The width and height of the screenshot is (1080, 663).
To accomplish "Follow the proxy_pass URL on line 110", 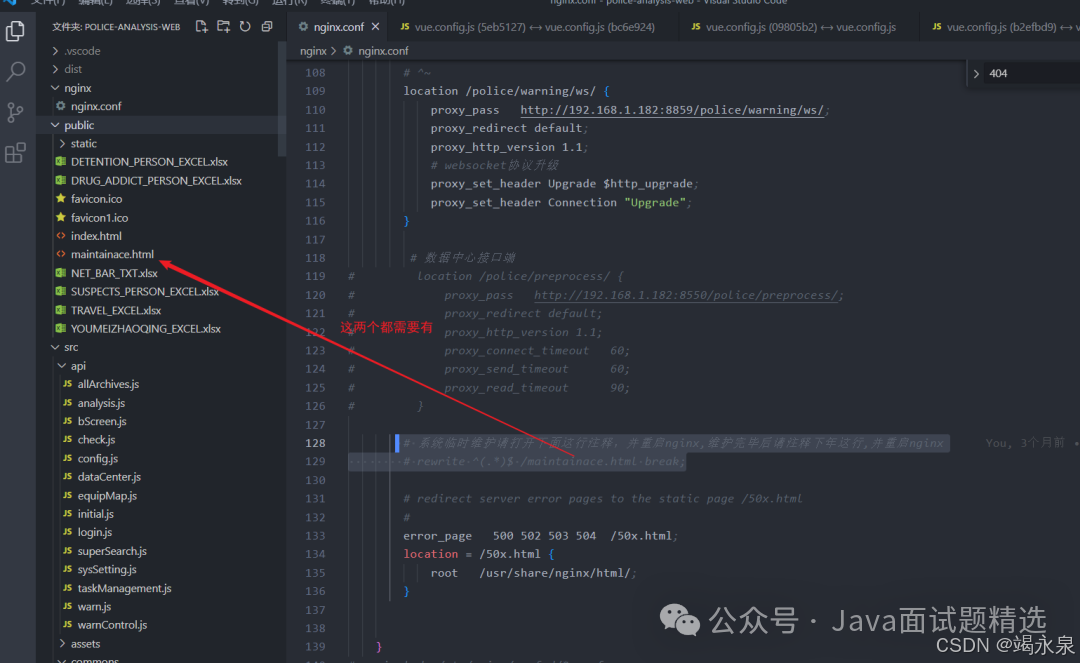I will tap(672, 110).
